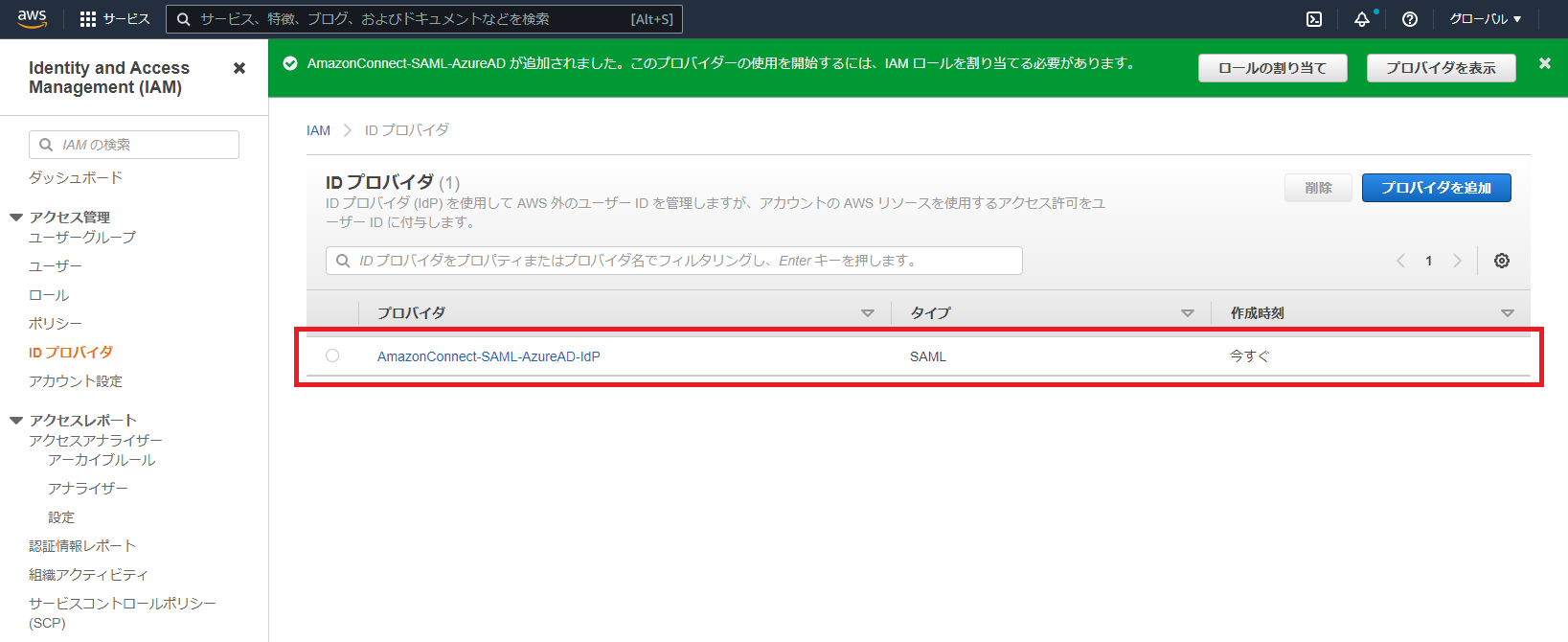Open 認証情報レポート in the sidebar
The width and height of the screenshot is (1568, 642).
click(82, 546)
